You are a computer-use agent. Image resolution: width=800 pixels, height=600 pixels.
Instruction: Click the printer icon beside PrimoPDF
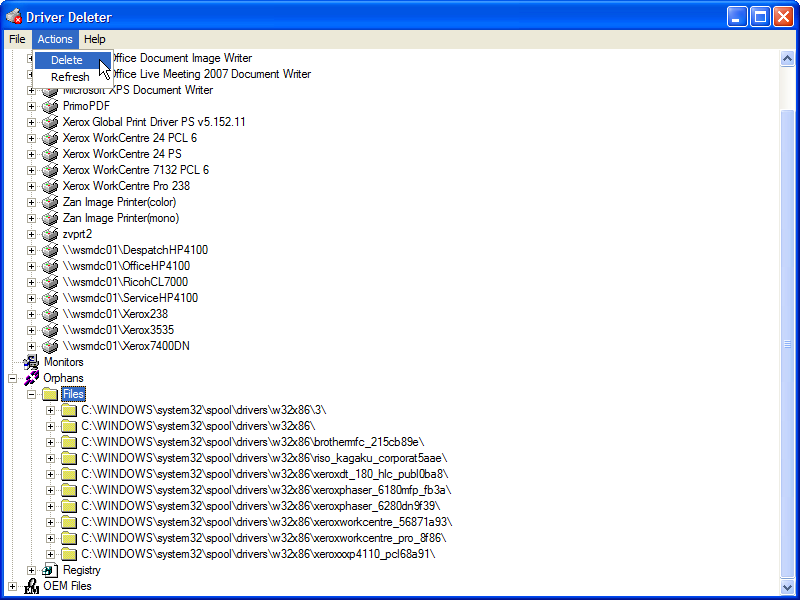pyautogui.click(x=49, y=106)
